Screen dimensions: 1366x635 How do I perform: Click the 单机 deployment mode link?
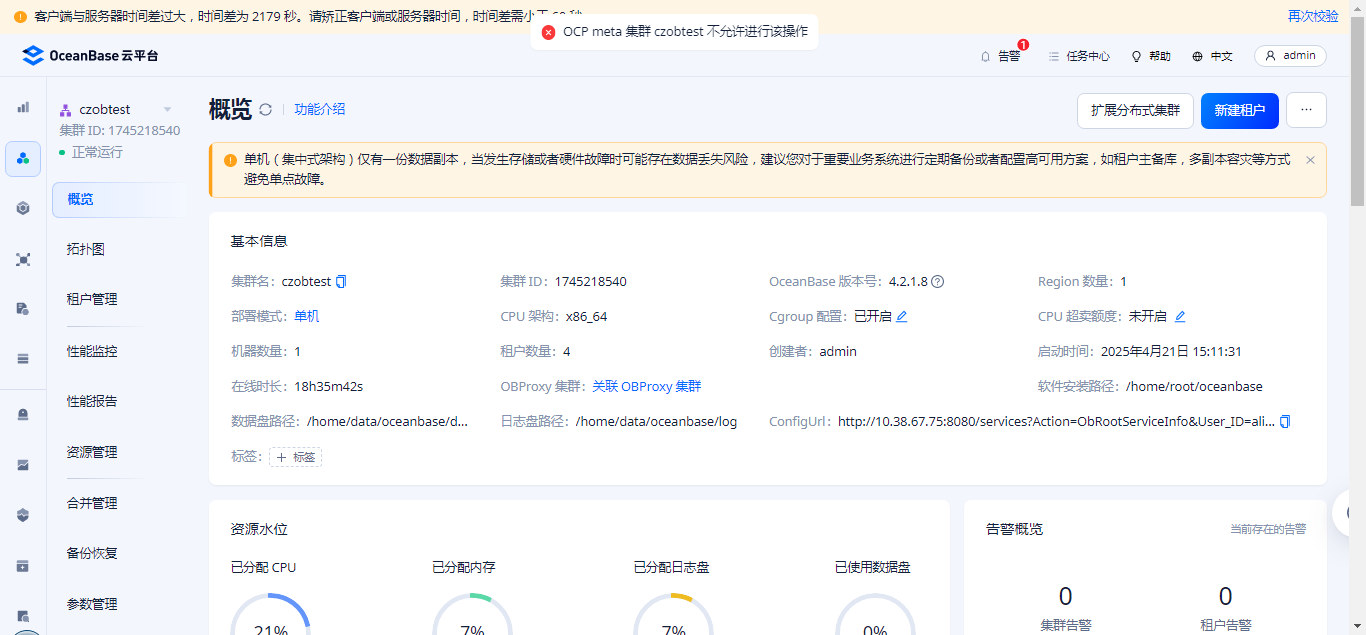click(307, 317)
